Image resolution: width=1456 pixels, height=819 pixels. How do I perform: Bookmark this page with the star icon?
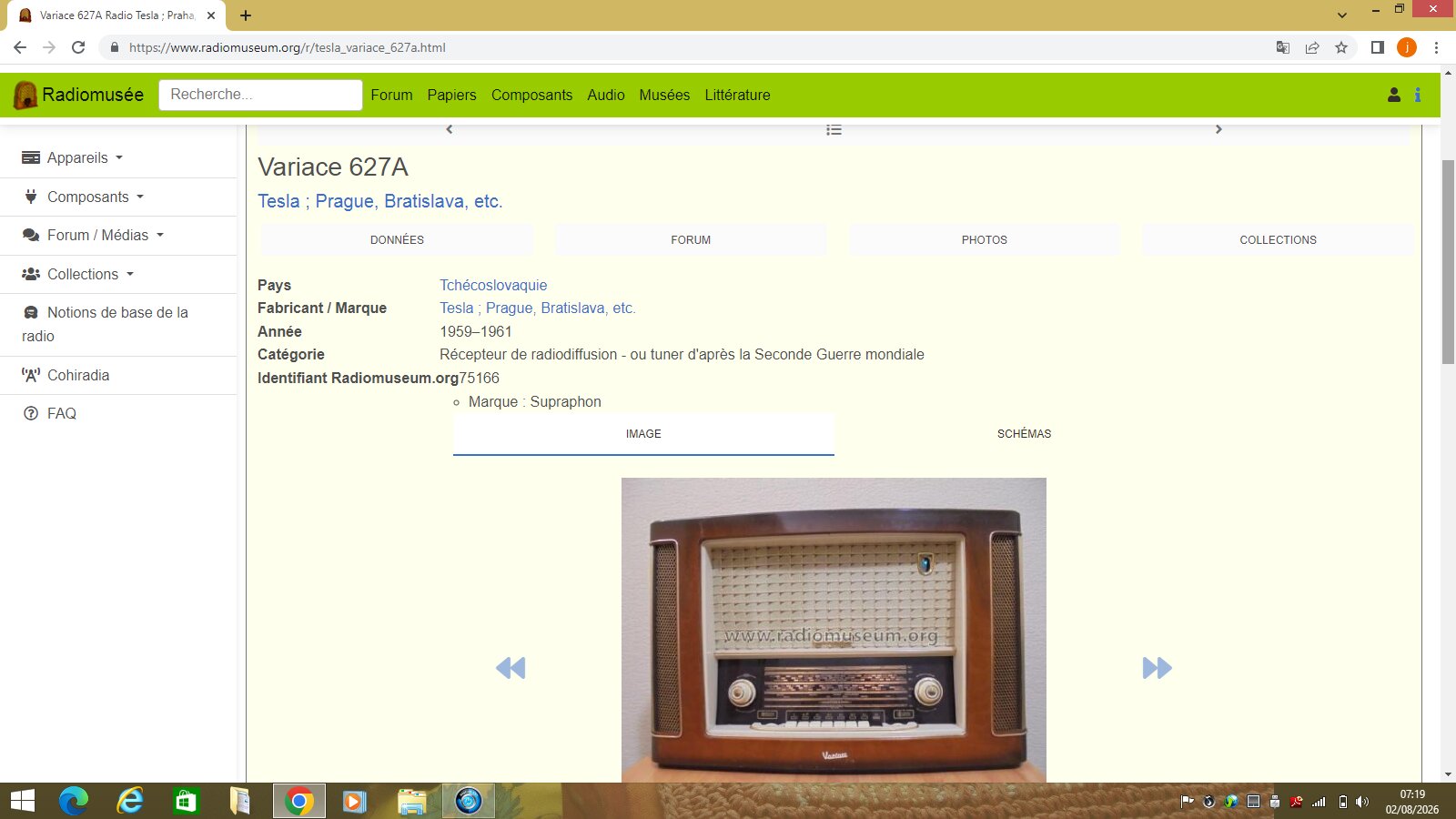point(1341,47)
